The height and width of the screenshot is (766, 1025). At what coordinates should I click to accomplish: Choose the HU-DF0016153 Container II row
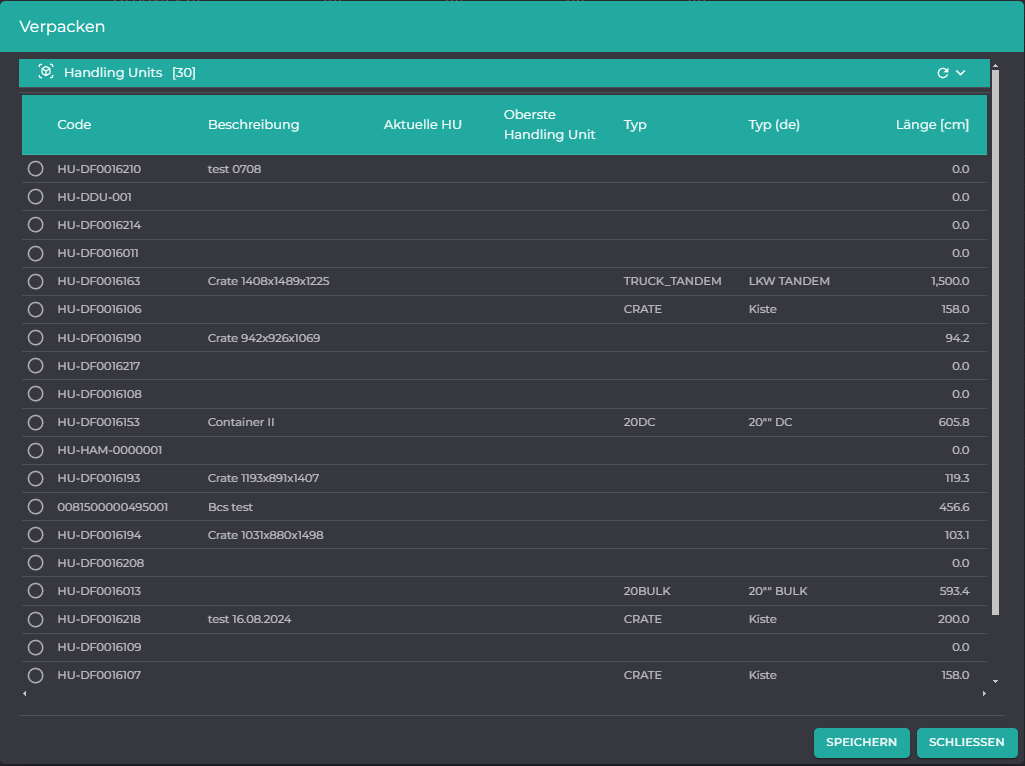pyautogui.click(x=504, y=422)
